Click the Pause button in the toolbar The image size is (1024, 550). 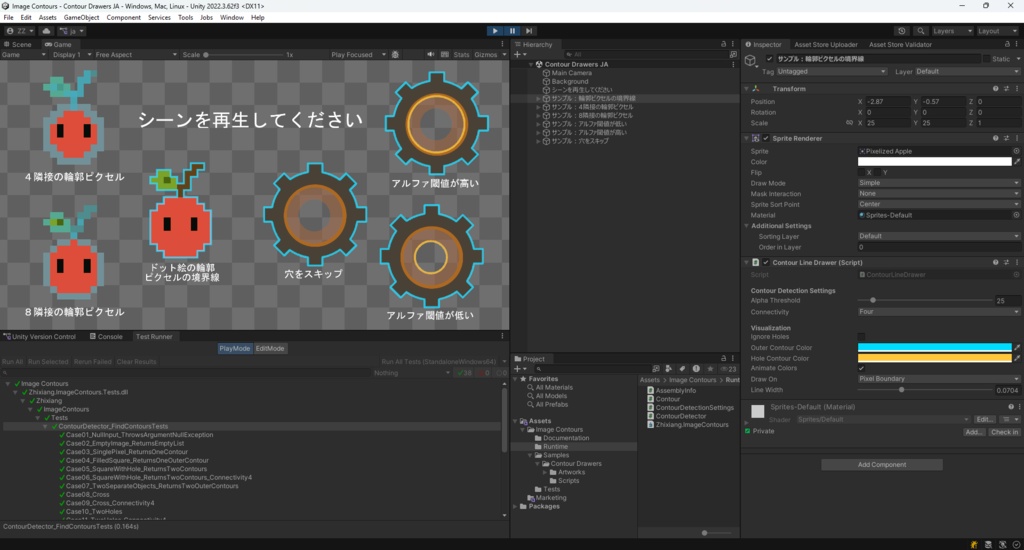pos(512,31)
